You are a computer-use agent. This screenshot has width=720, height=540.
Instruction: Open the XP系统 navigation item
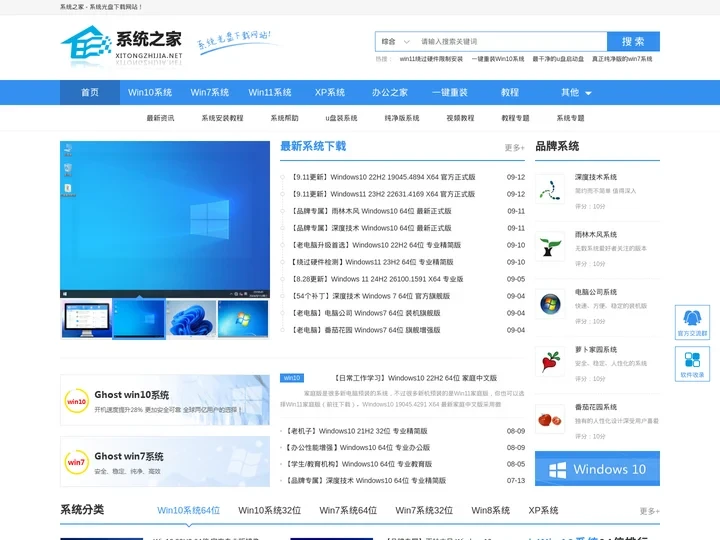pyautogui.click(x=330, y=92)
